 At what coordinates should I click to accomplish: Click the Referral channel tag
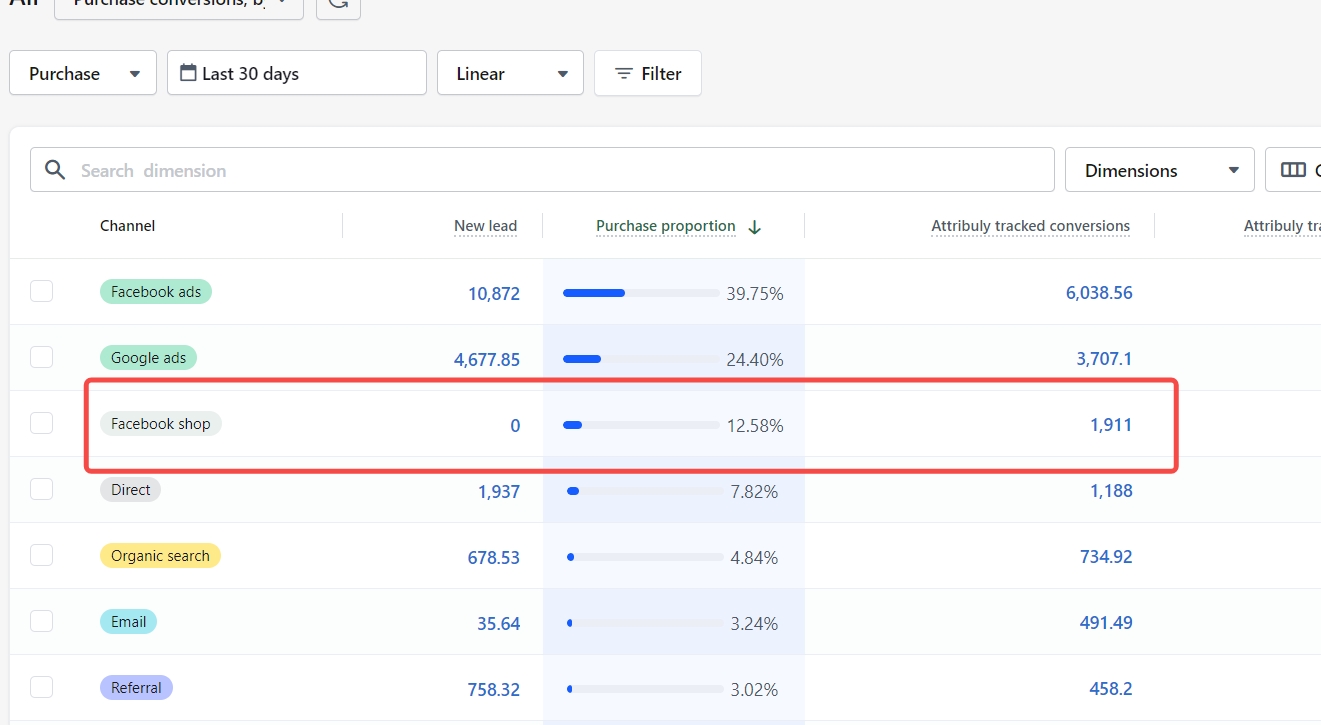(x=137, y=688)
